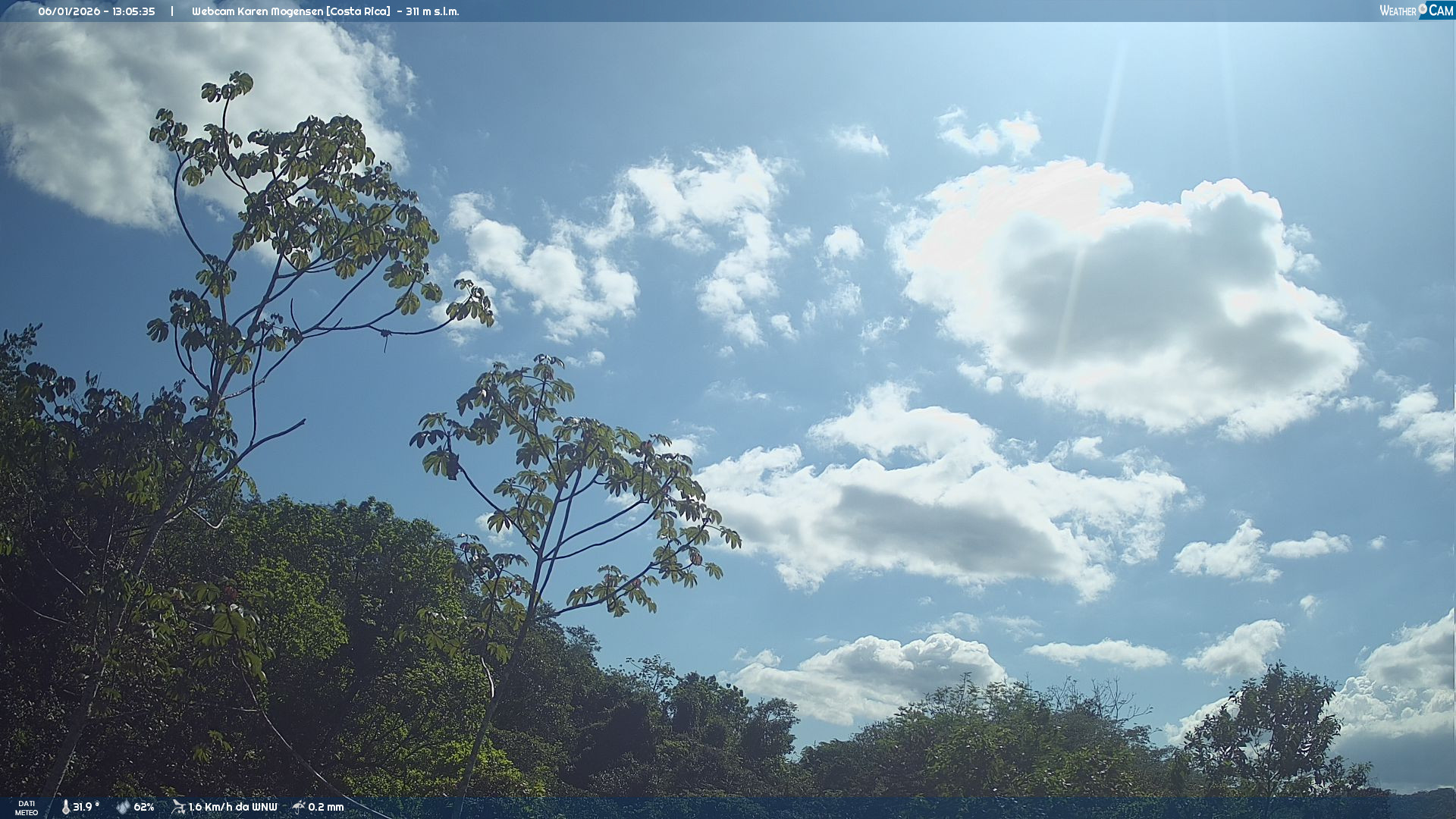The image size is (1456, 819).
Task: Click the 311 m s.l.m. altitude text
Action: [x=432, y=11]
